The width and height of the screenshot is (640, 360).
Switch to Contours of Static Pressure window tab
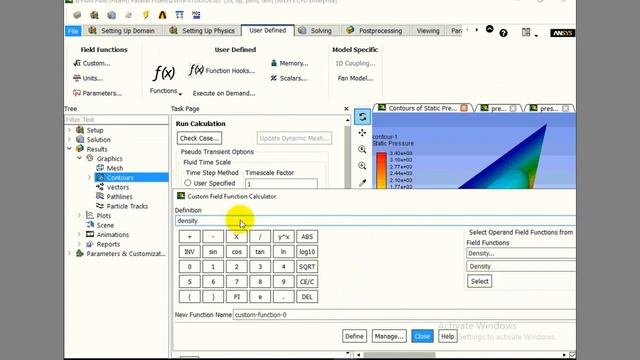pos(422,108)
